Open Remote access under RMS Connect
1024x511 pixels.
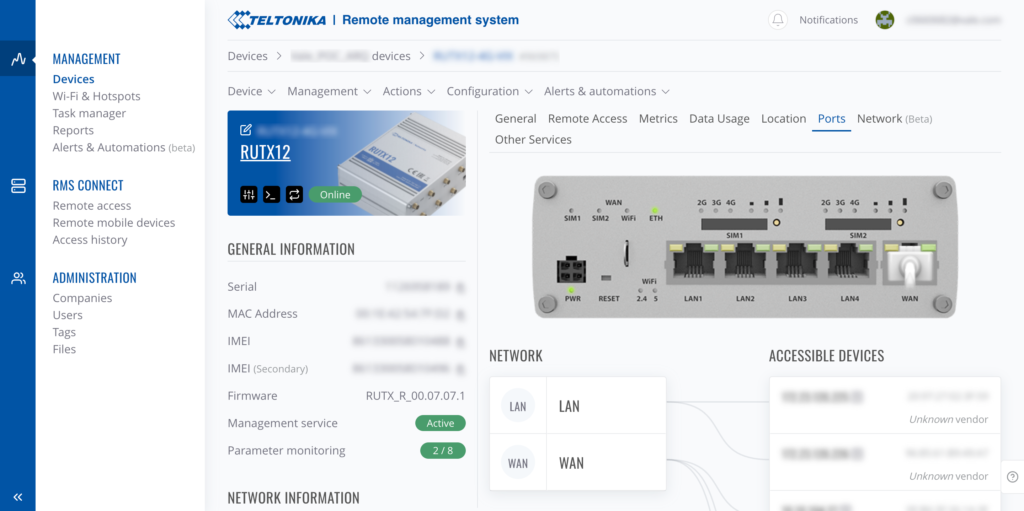(92, 206)
